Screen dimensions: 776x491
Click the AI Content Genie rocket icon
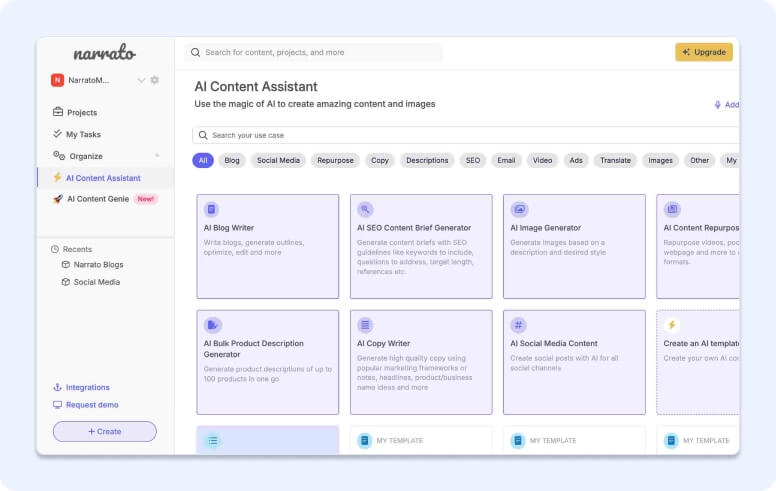coord(58,199)
